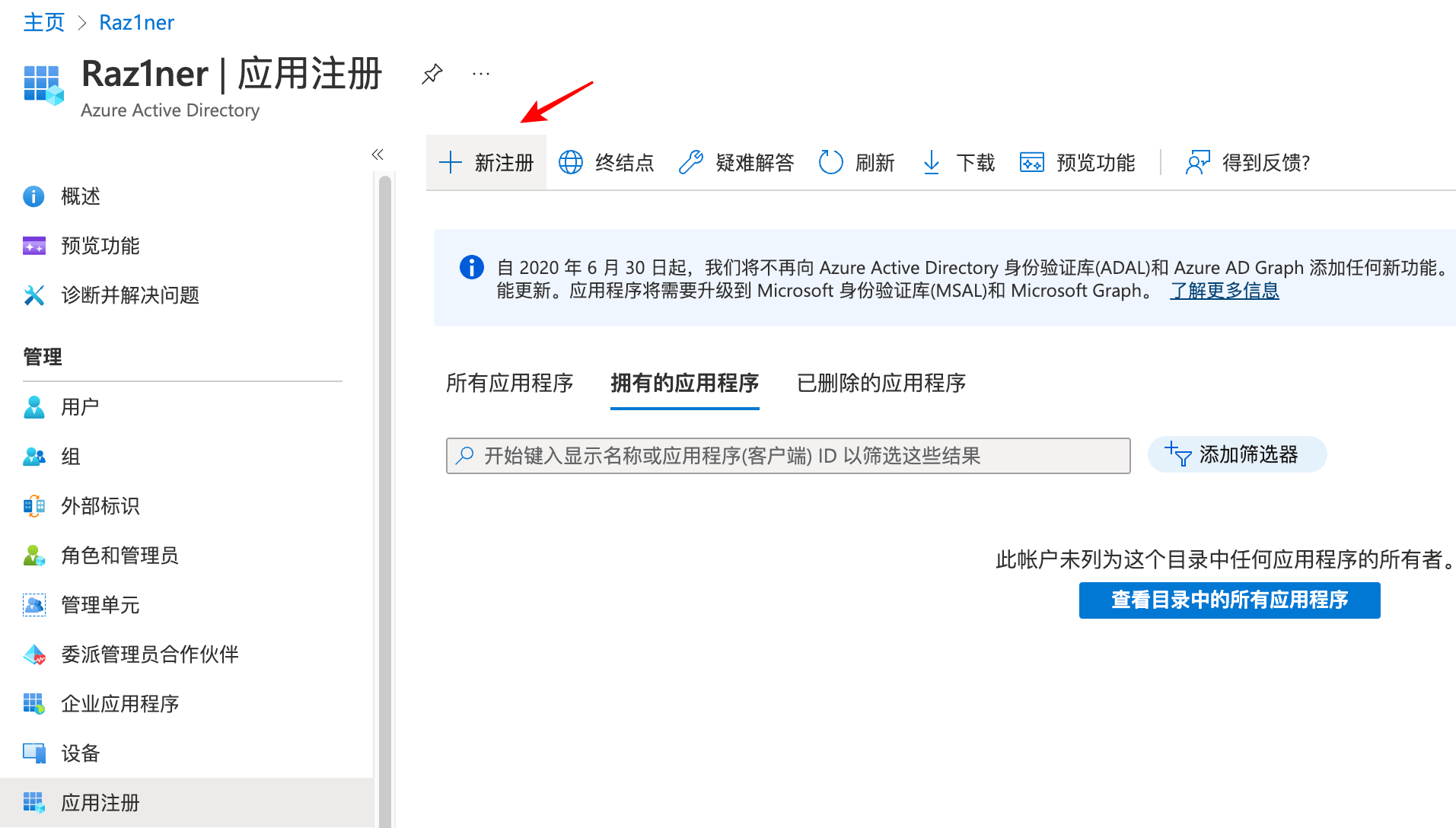Pin the page with the pushpin icon
The image size is (1456, 828).
click(x=432, y=74)
